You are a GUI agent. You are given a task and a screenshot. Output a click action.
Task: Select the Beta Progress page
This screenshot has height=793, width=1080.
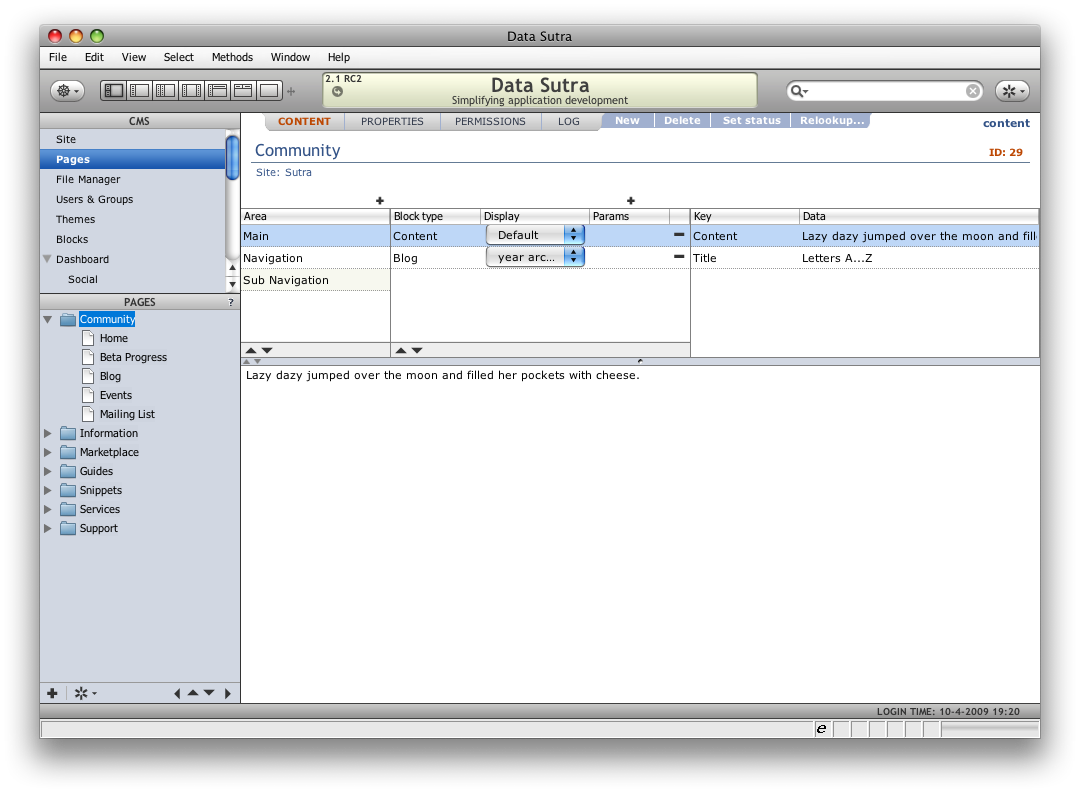coord(133,358)
